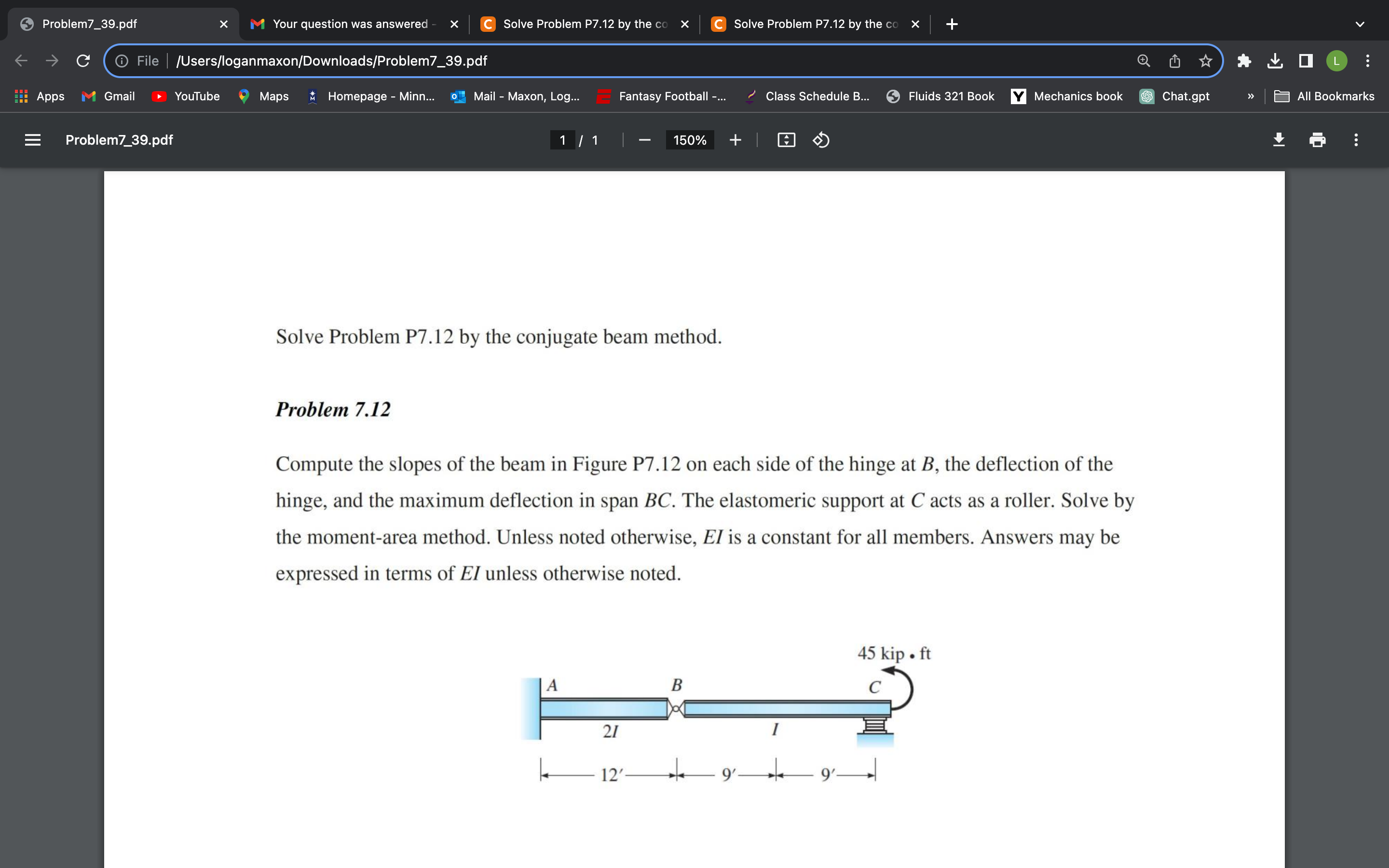Open YouTube bookmark
This screenshot has width=1389, height=868.
pyautogui.click(x=186, y=96)
